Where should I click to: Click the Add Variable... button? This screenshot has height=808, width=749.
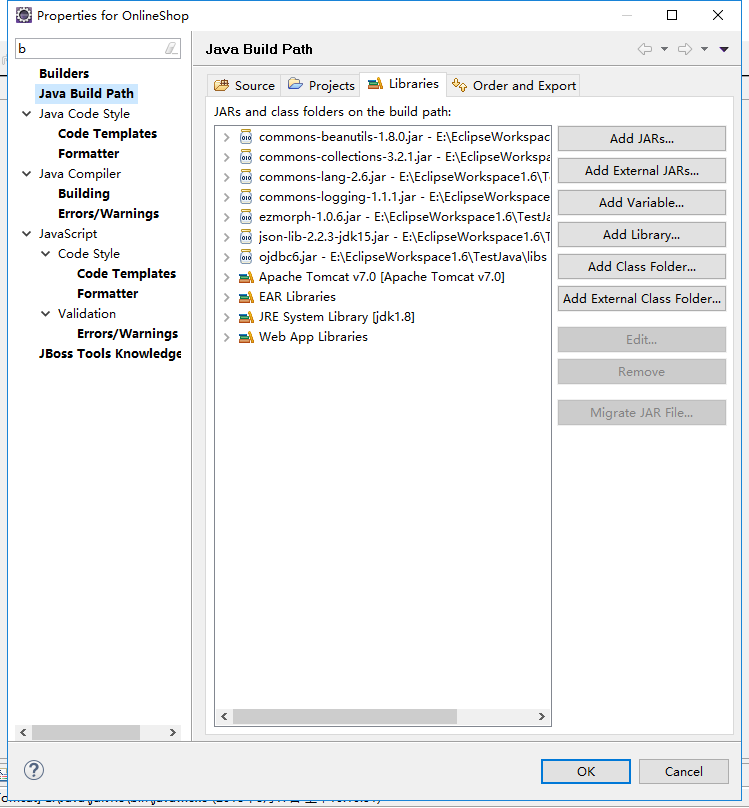(x=641, y=203)
